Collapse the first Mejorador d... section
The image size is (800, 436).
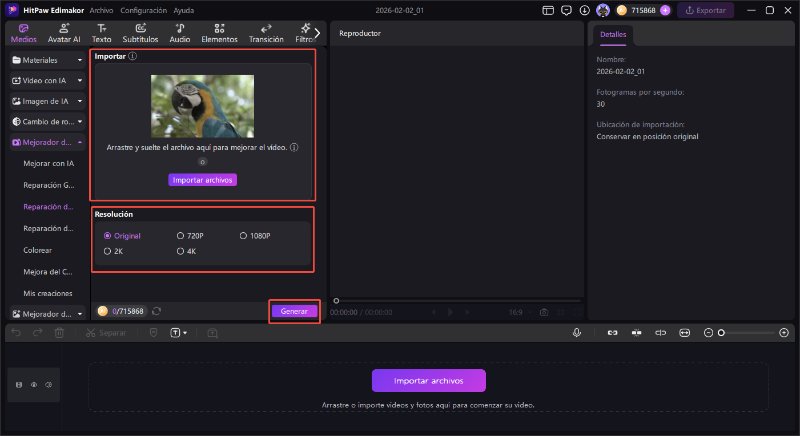tap(47, 142)
